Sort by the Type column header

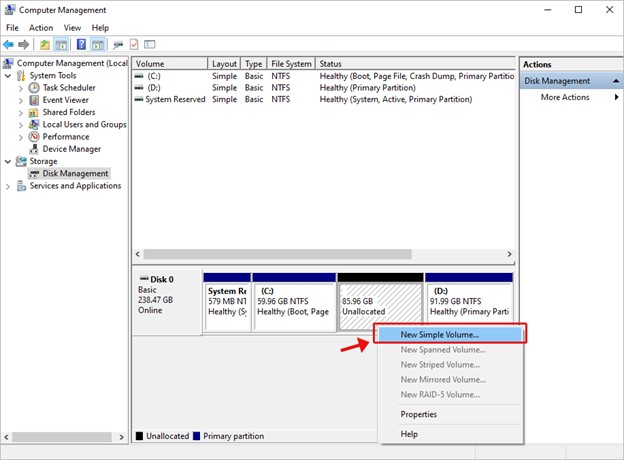[254, 64]
